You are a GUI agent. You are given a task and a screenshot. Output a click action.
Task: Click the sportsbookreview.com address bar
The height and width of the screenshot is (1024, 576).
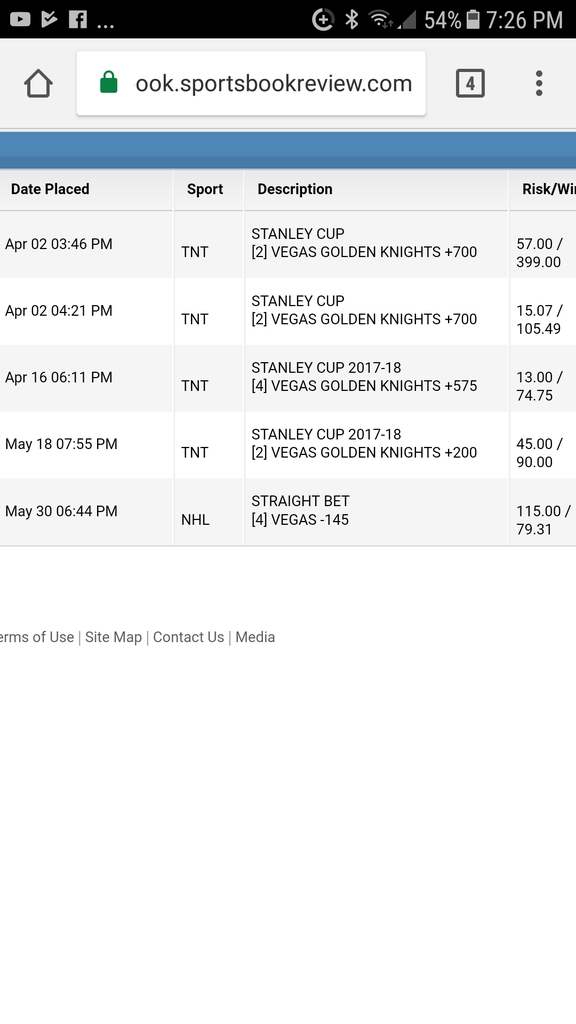click(x=251, y=84)
